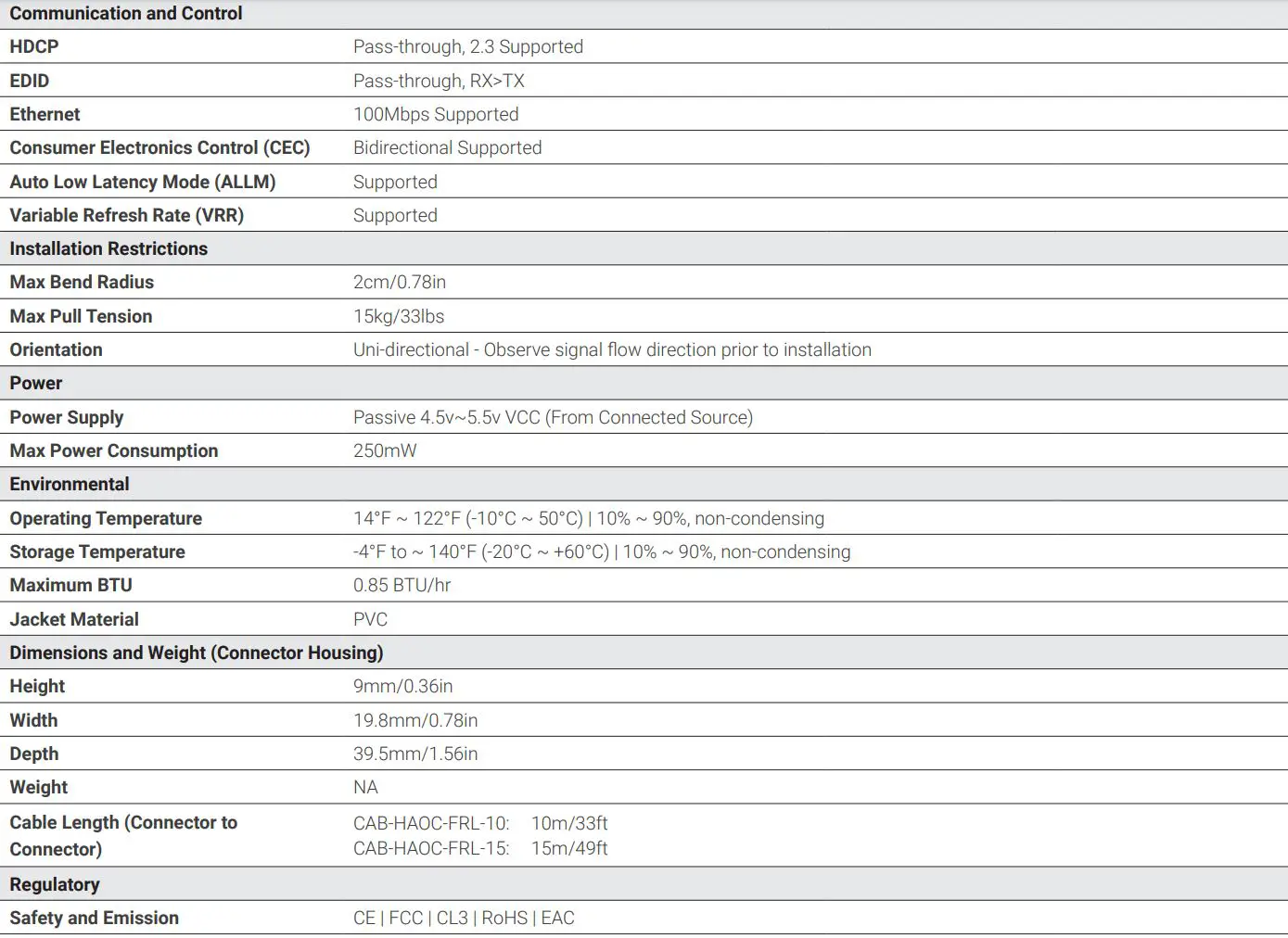Click the '2cm/0.78in' value
The height and width of the screenshot is (938, 1288).
(400, 282)
